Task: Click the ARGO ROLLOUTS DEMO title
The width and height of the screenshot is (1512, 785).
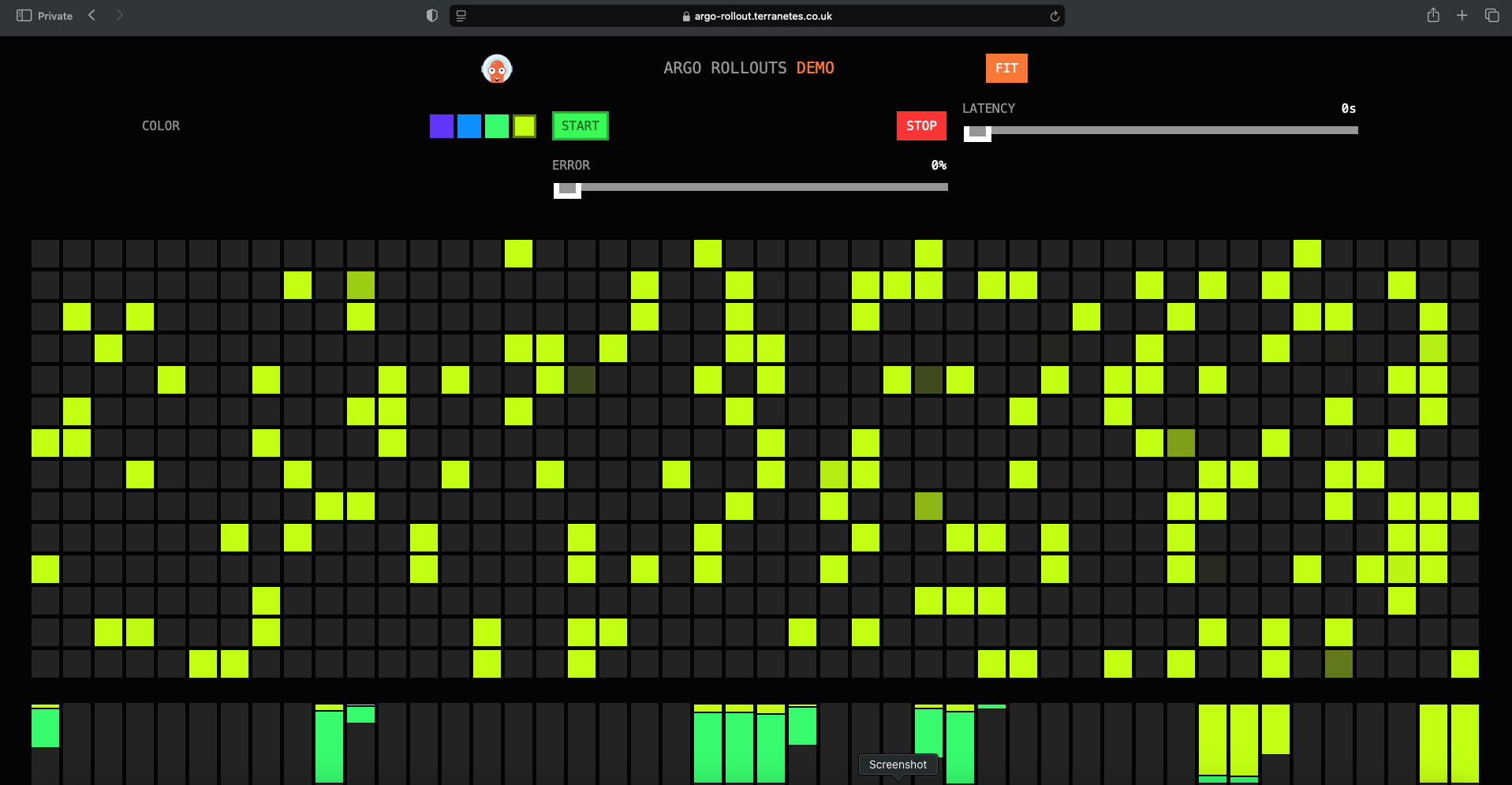Action: (749, 69)
